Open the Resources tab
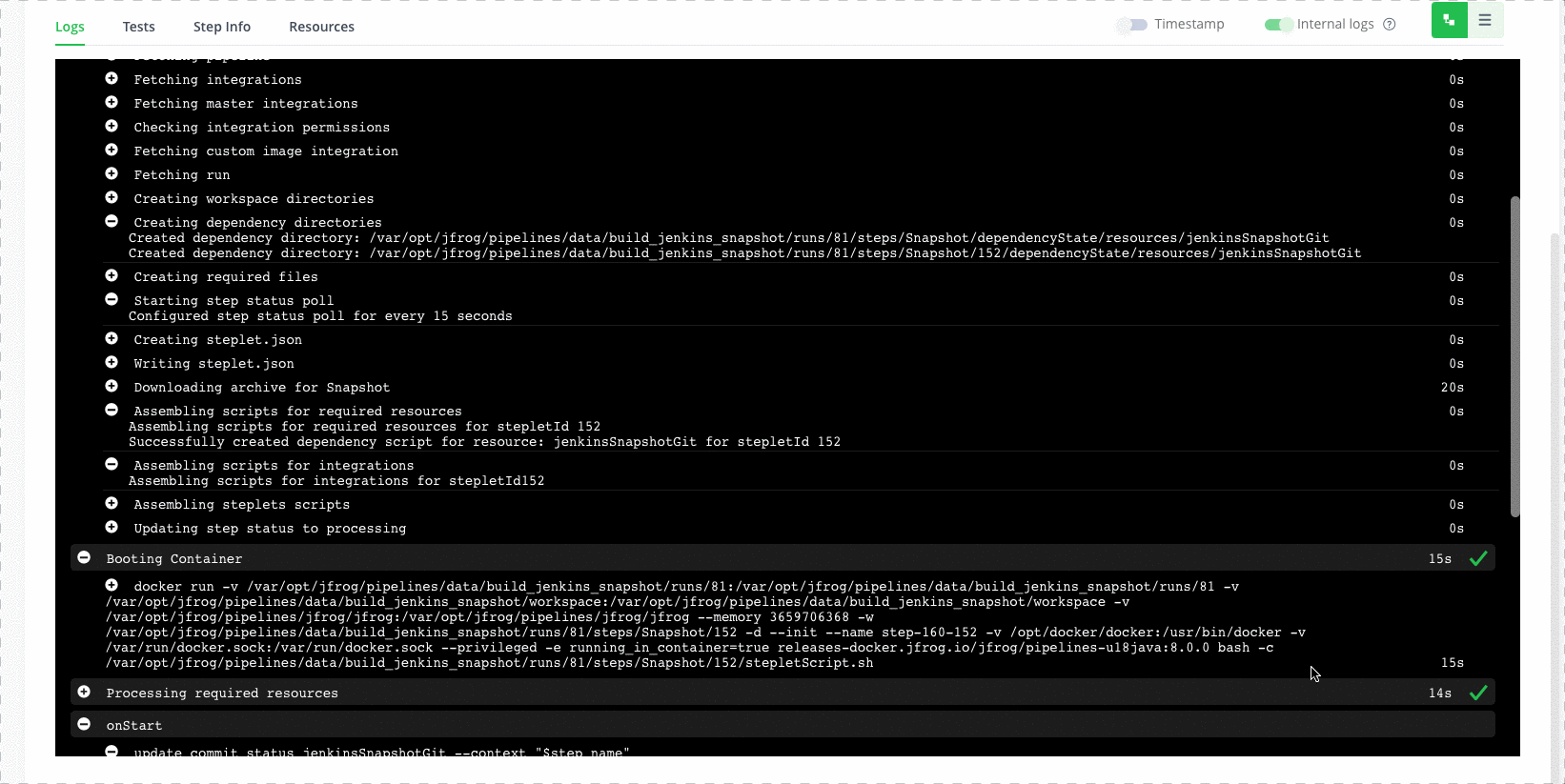Viewport: 1565px width, 784px height. pyautogui.click(x=321, y=27)
